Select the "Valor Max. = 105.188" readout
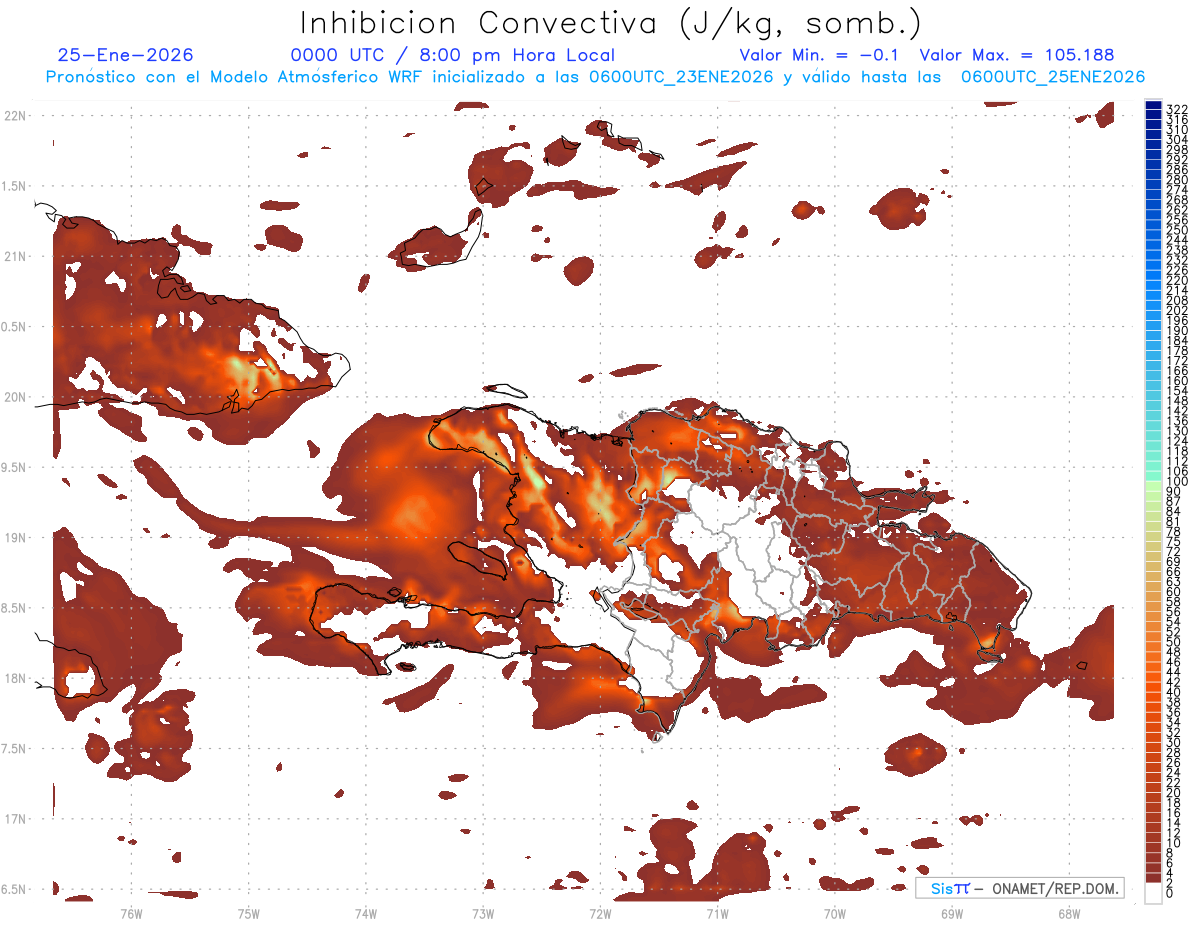 [1017, 55]
